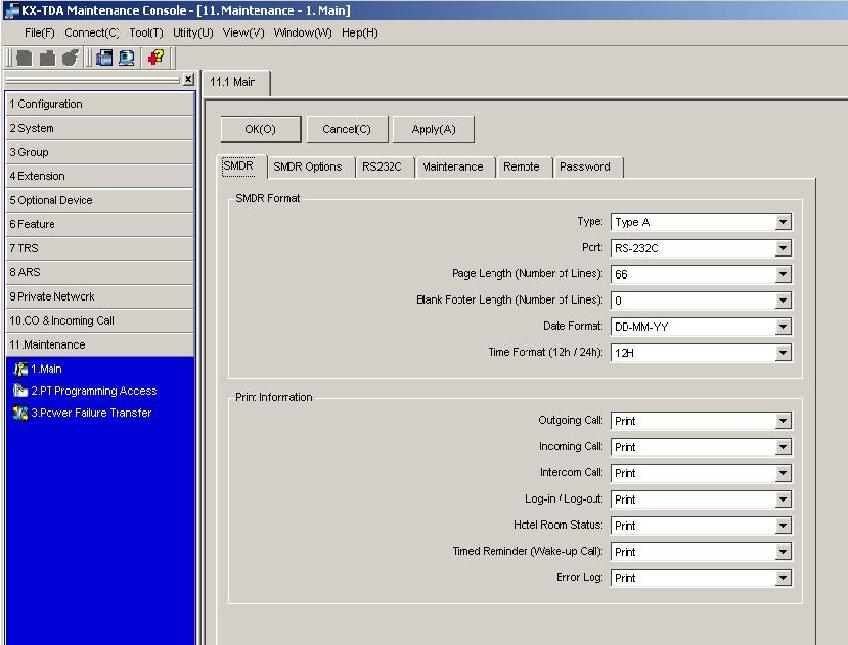
Task: Expand the Log-in / Log-out dropdown
Action: 782,499
